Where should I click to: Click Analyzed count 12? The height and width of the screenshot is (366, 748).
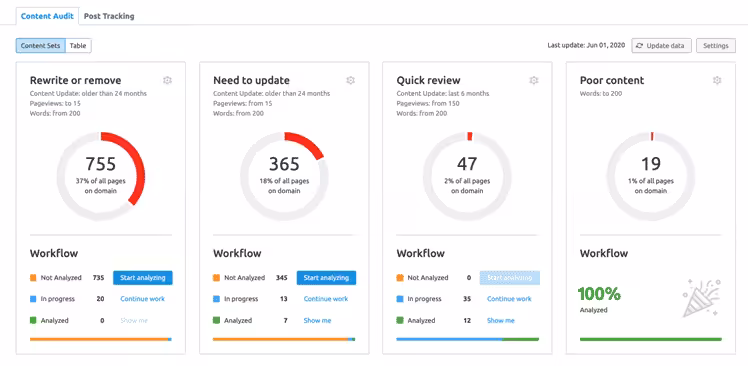tap(467, 321)
